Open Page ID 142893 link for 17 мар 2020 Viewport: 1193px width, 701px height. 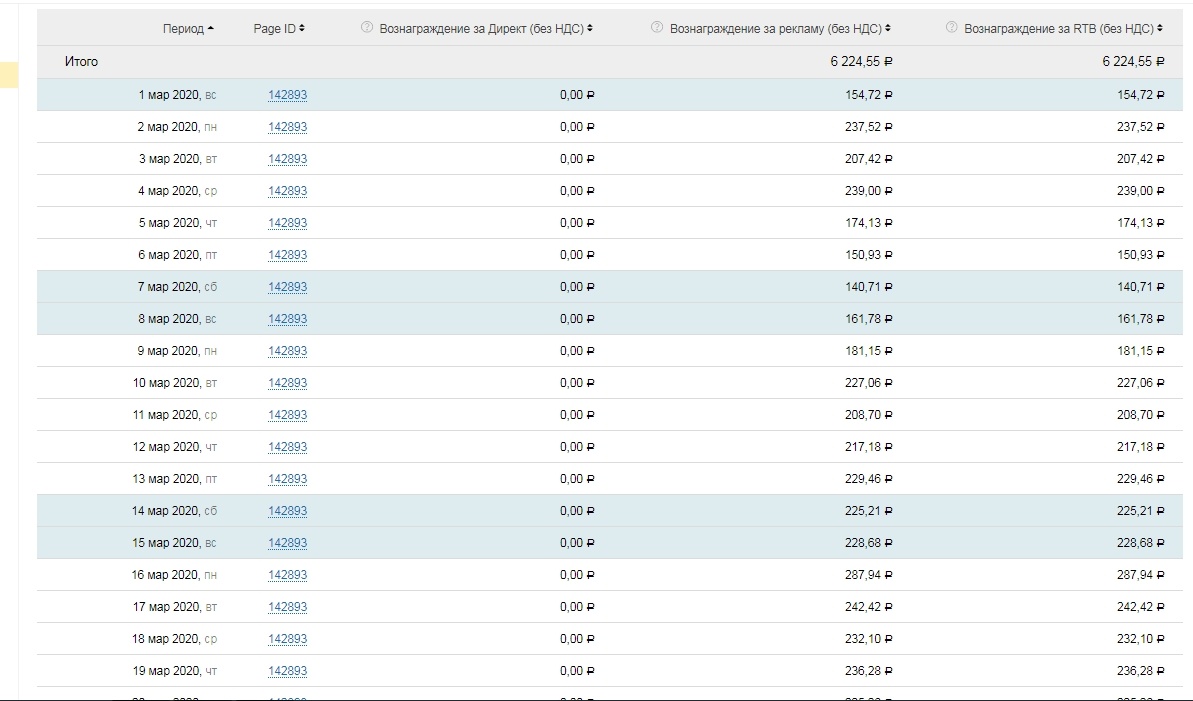[288, 607]
